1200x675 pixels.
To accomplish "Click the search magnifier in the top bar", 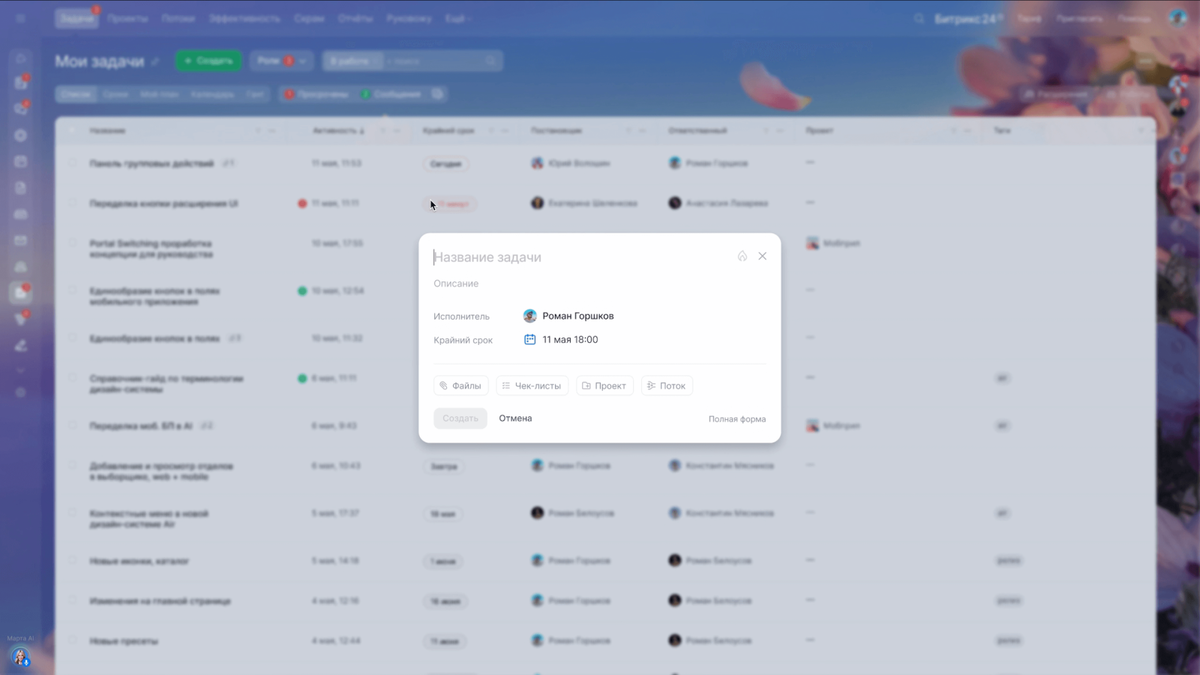I will click(x=918, y=17).
